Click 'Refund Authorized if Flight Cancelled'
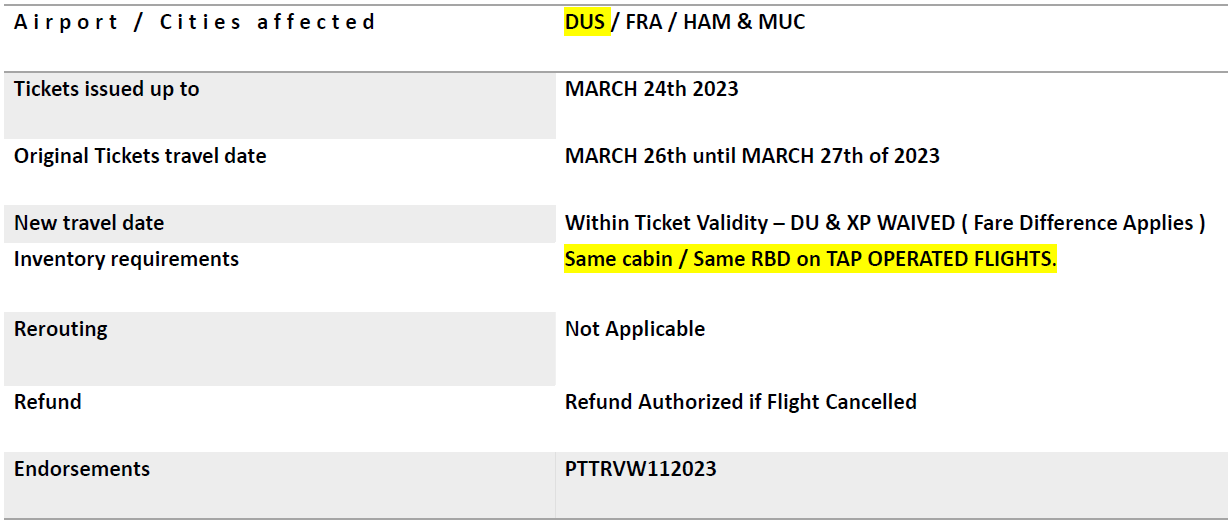 click(x=741, y=402)
